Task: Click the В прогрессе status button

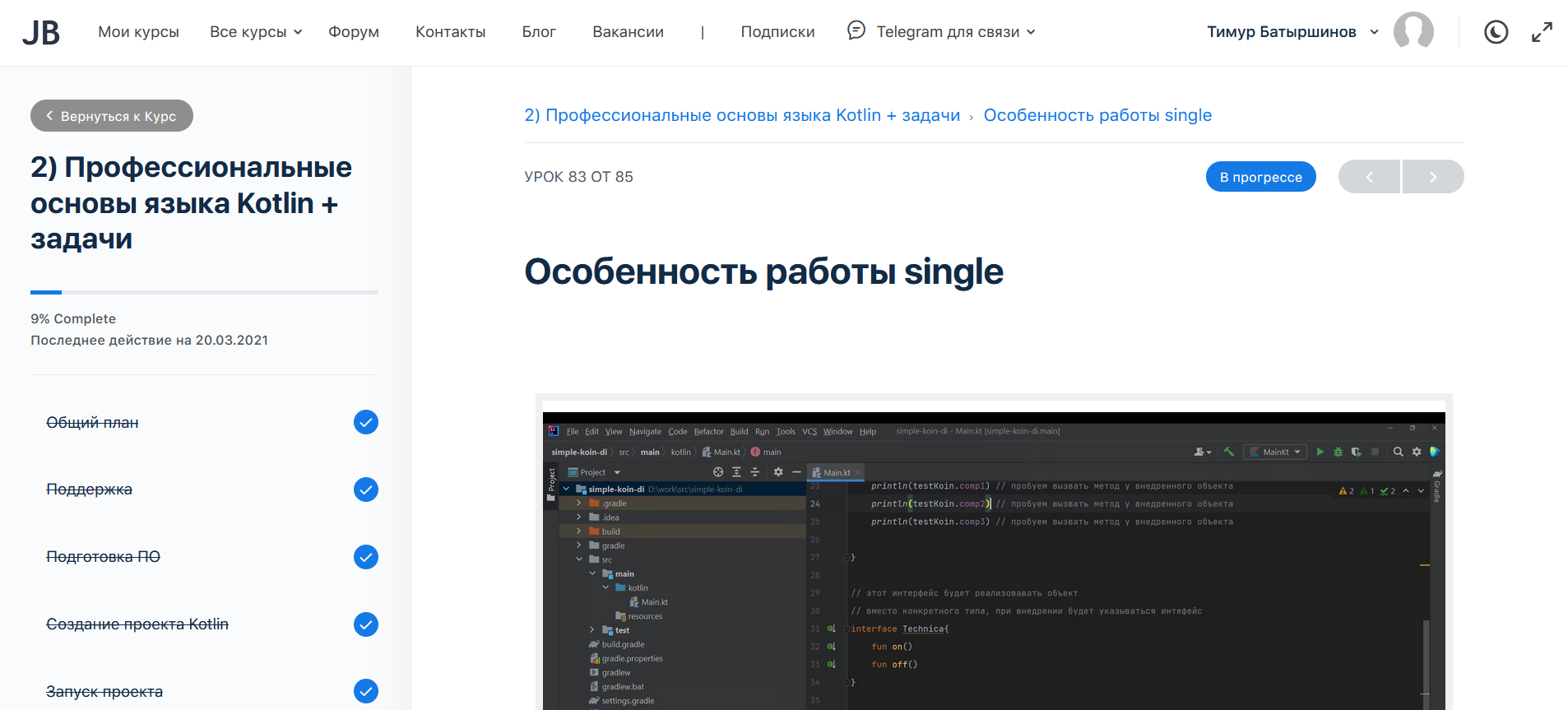Action: (x=1260, y=177)
